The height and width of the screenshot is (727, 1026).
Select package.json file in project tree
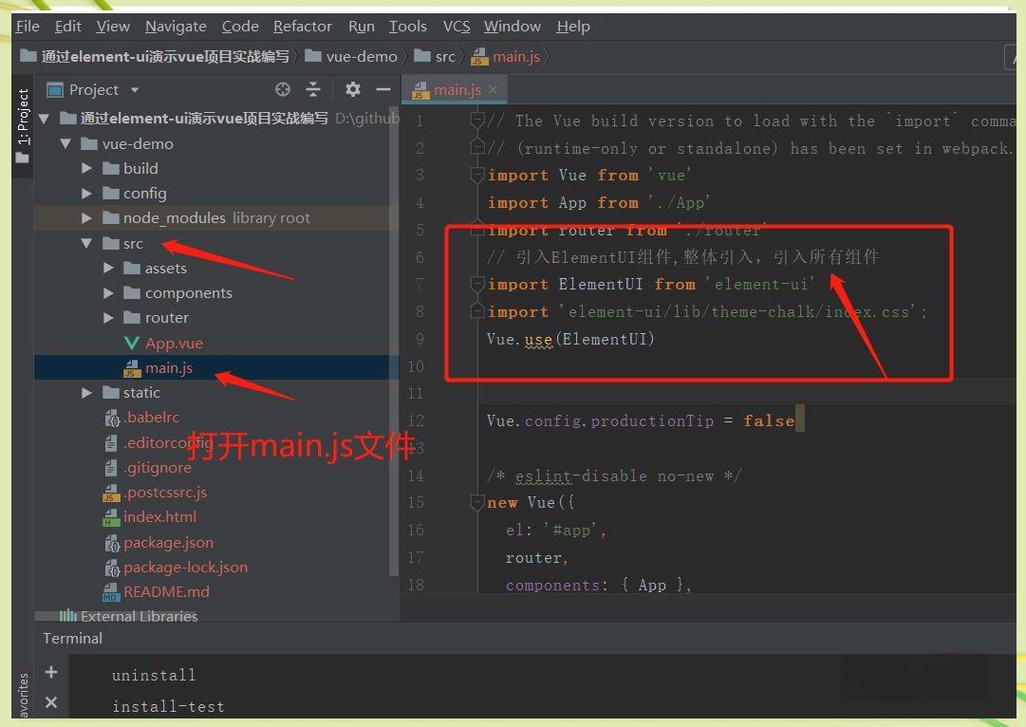(168, 542)
